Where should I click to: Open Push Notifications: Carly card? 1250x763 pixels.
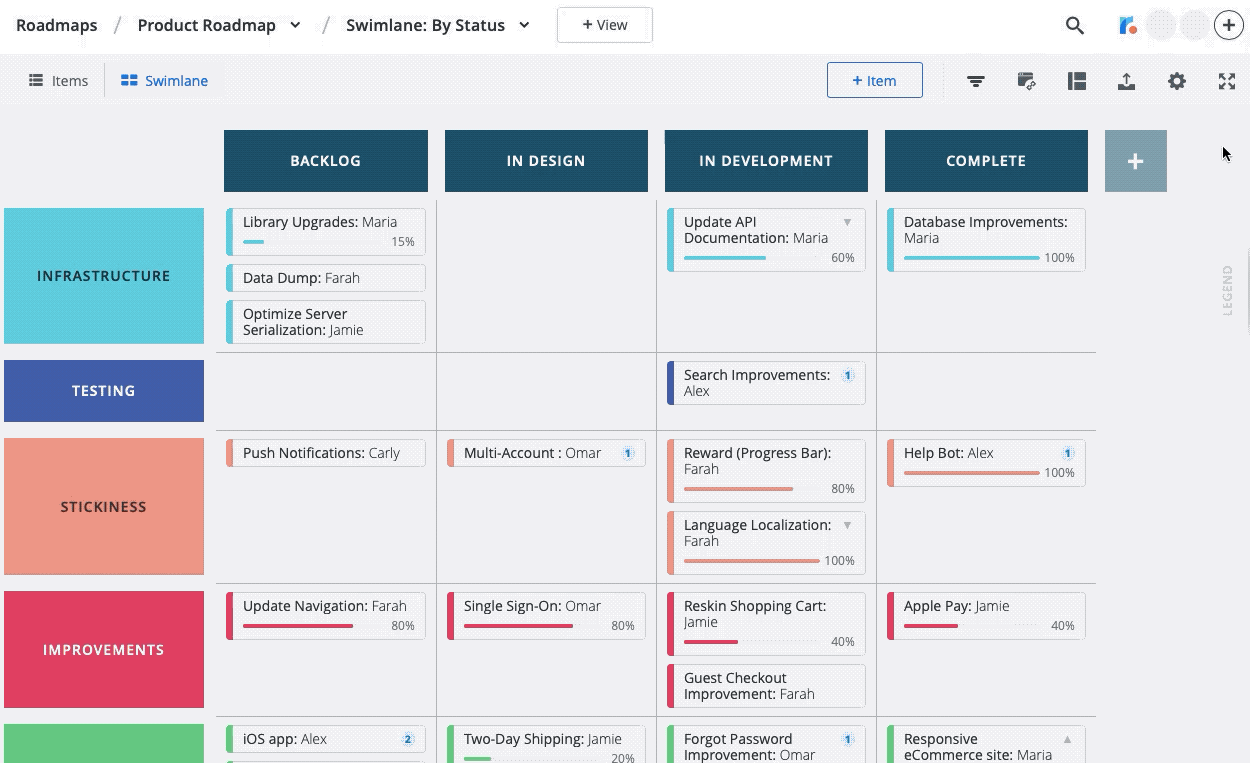click(x=326, y=453)
